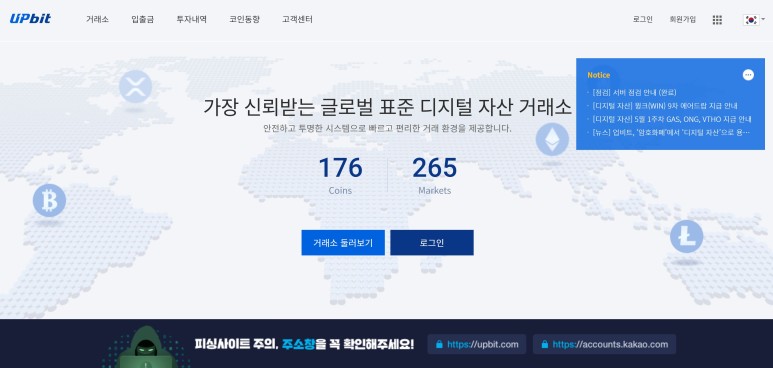The width and height of the screenshot is (773, 368).
Task: Go to 투자내역 page
Action: tap(191, 19)
